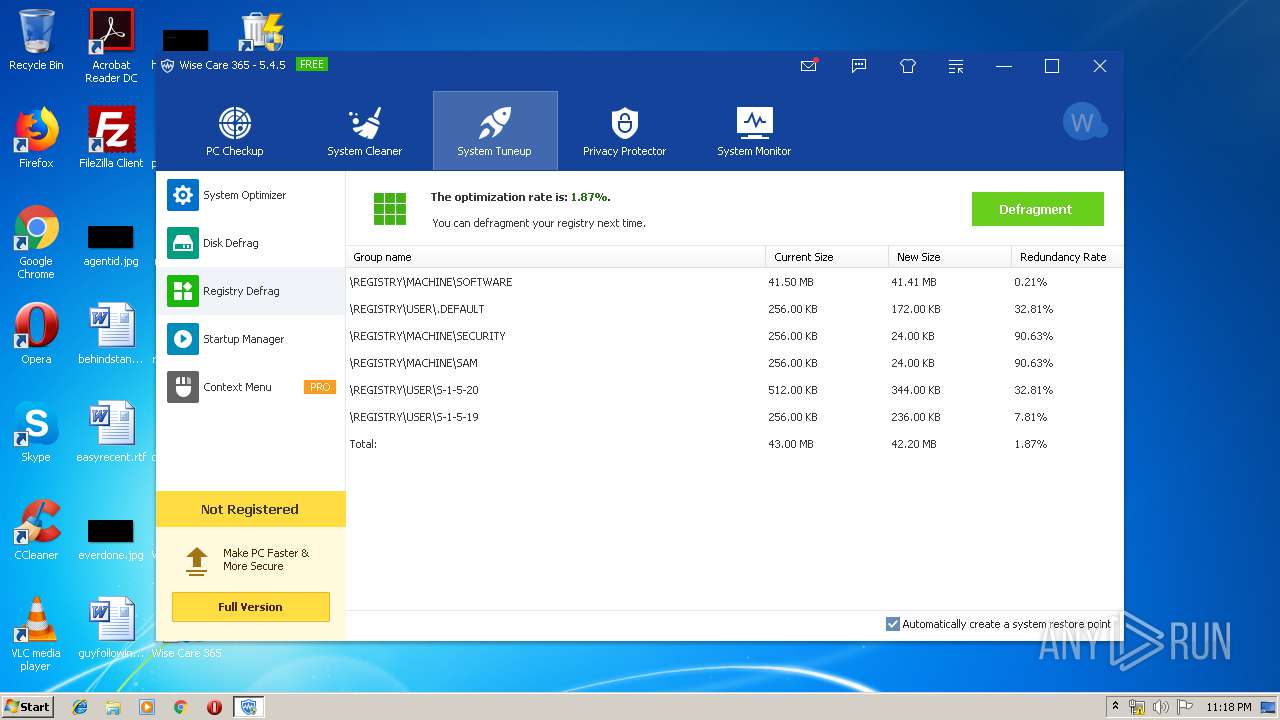Open easyrecent.rtf desktop file
The image size is (1280, 720).
pyautogui.click(x=111, y=432)
